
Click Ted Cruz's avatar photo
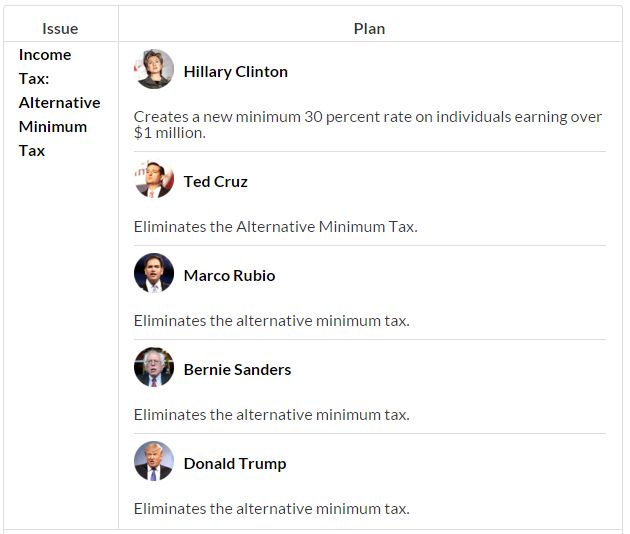[x=154, y=180]
